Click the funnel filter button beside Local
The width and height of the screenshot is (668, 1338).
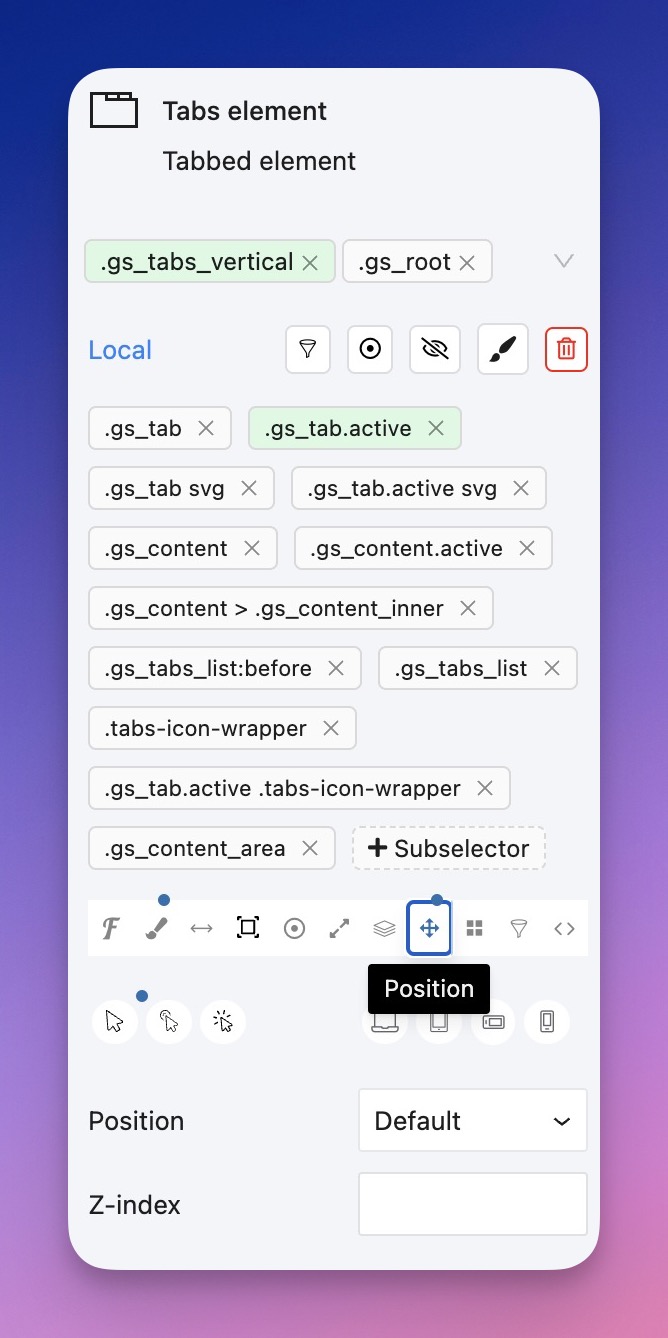click(308, 350)
